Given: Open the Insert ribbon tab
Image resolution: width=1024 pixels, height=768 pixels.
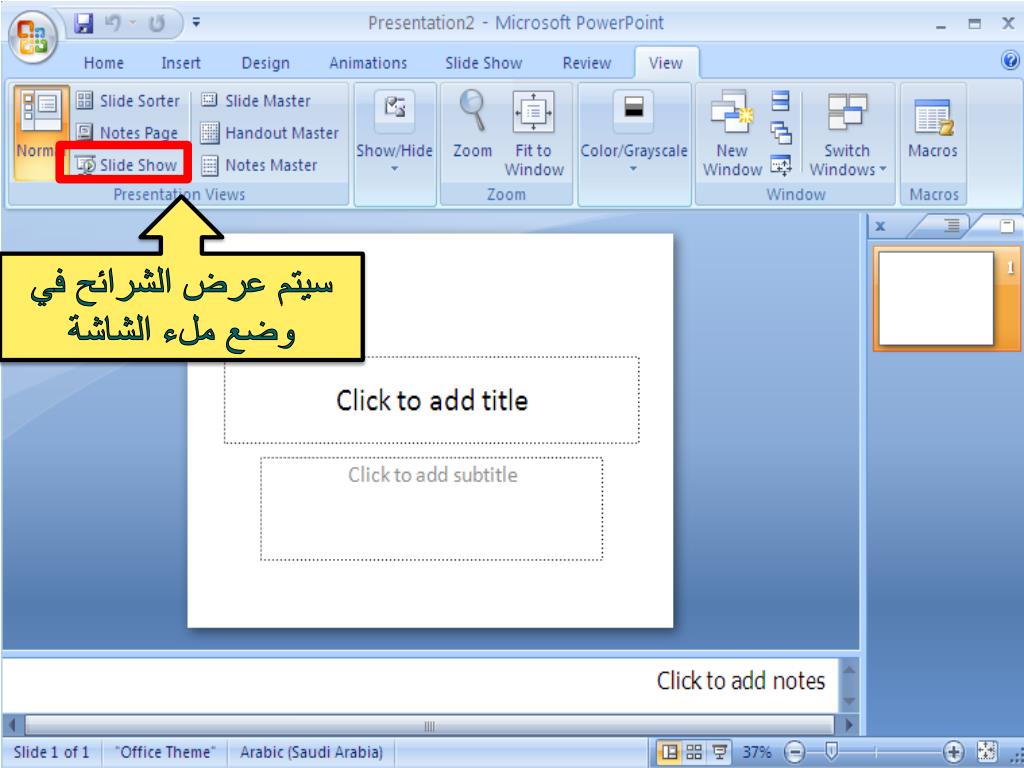Looking at the screenshot, I should tap(181, 63).
